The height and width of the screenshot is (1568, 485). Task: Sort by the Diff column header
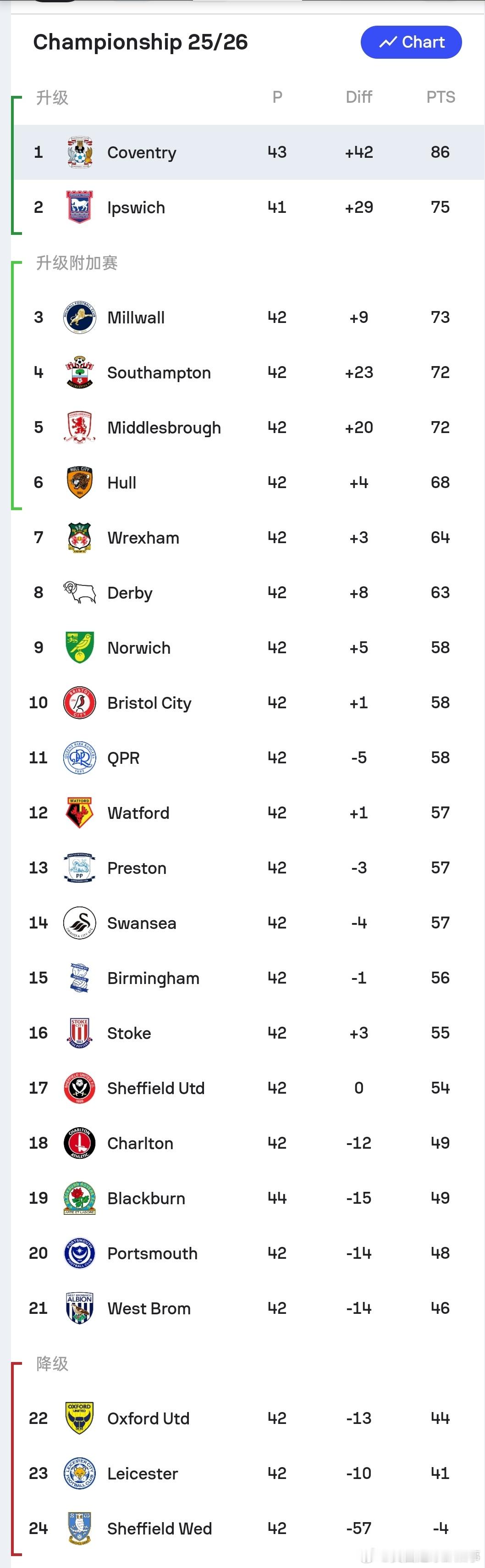[359, 97]
